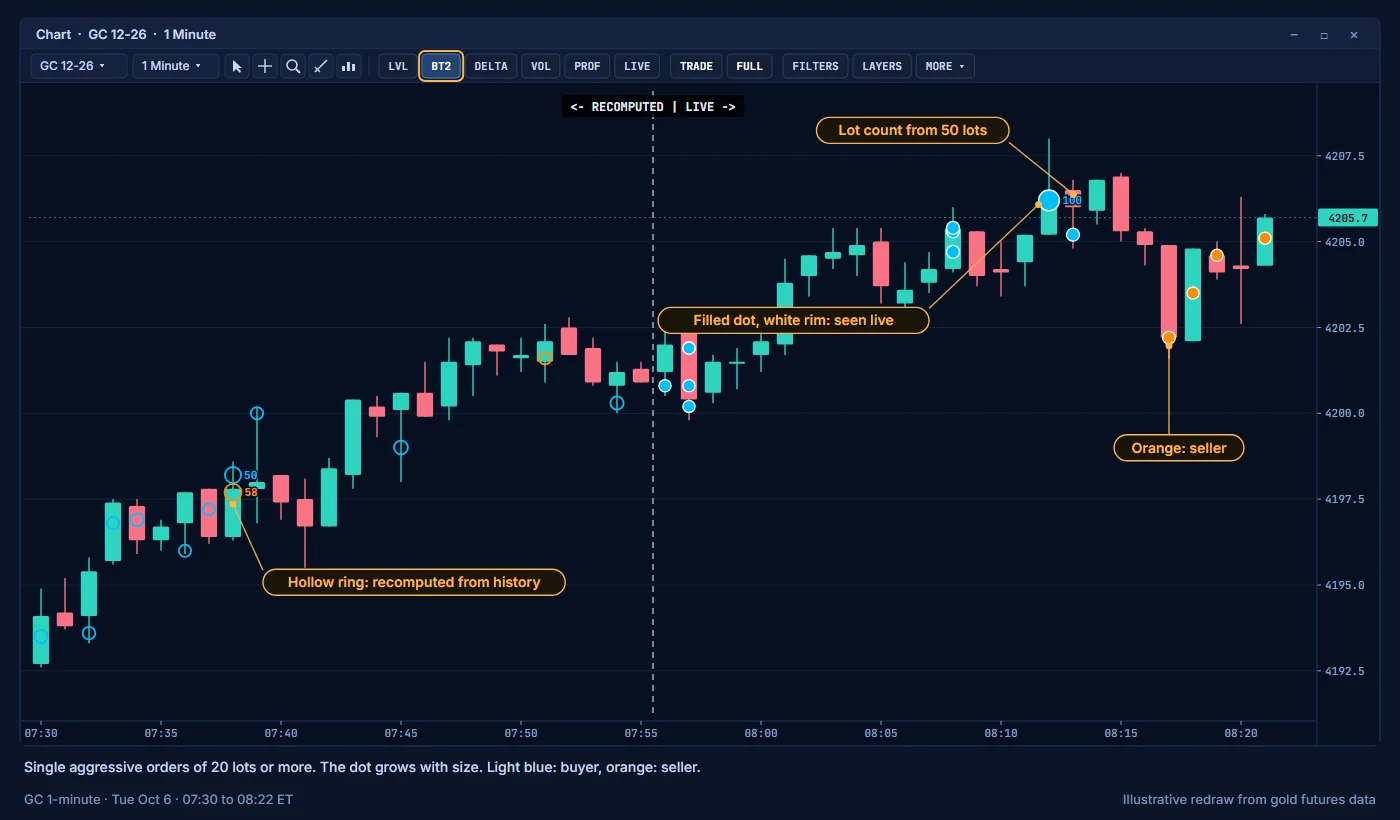Click the hollow buyer ring labeled 50

233,475
